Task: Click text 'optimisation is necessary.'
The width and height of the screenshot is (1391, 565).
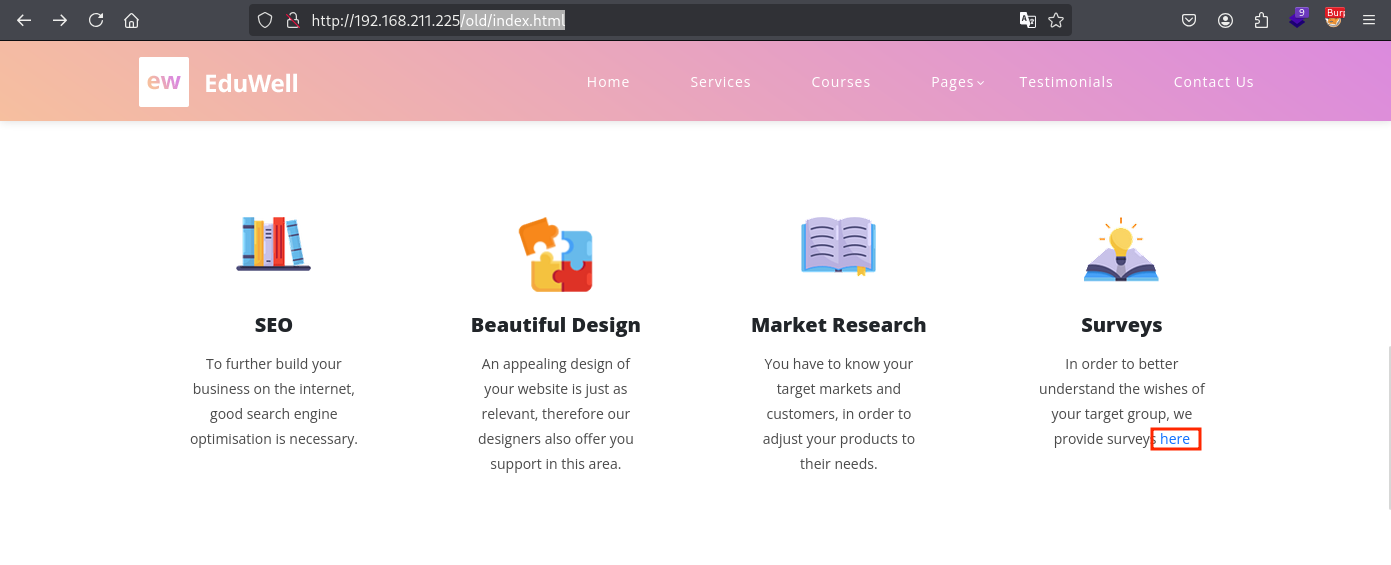Action: pyautogui.click(x=274, y=439)
